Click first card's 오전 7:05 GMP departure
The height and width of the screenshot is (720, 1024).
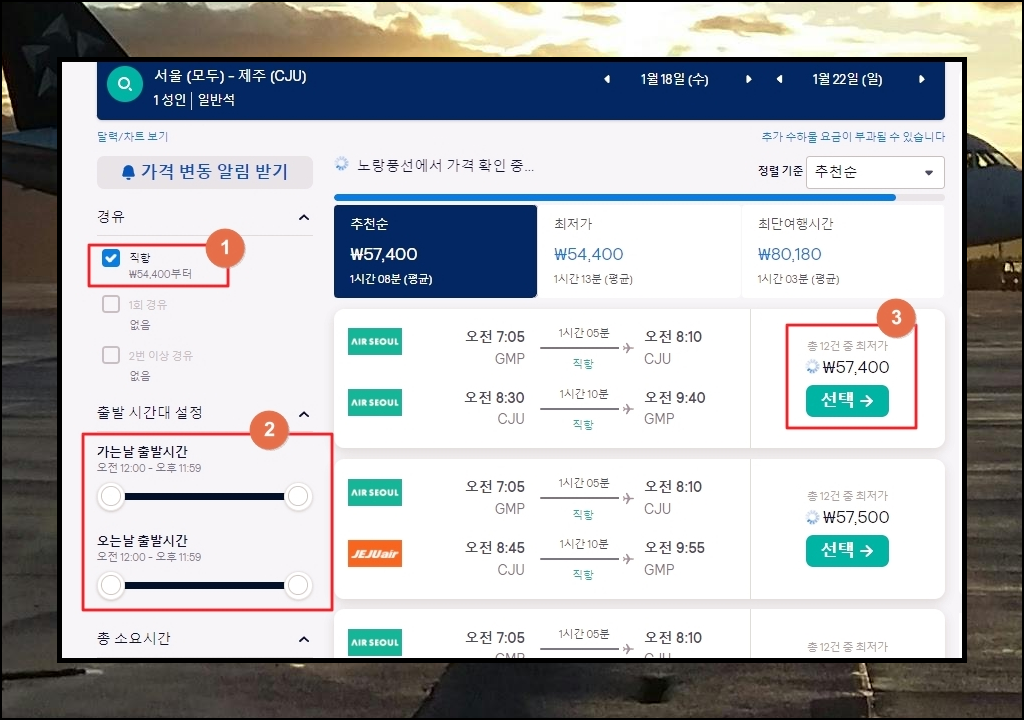tap(494, 347)
